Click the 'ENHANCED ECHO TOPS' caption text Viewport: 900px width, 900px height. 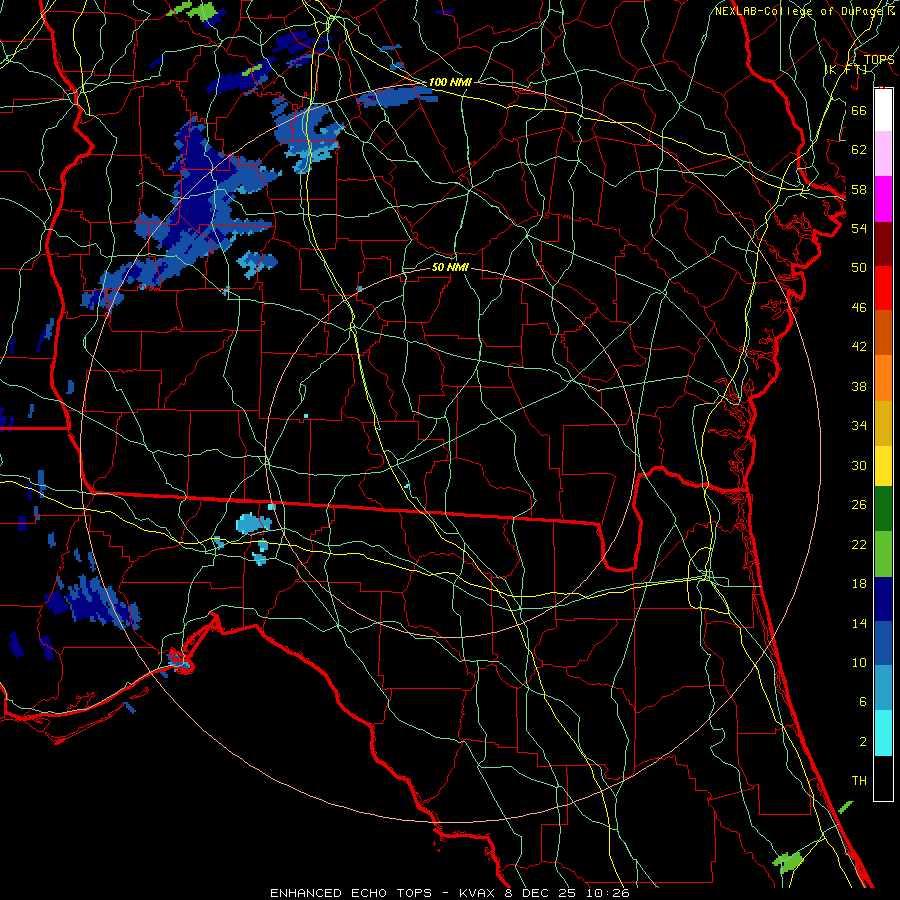[x=351, y=893]
